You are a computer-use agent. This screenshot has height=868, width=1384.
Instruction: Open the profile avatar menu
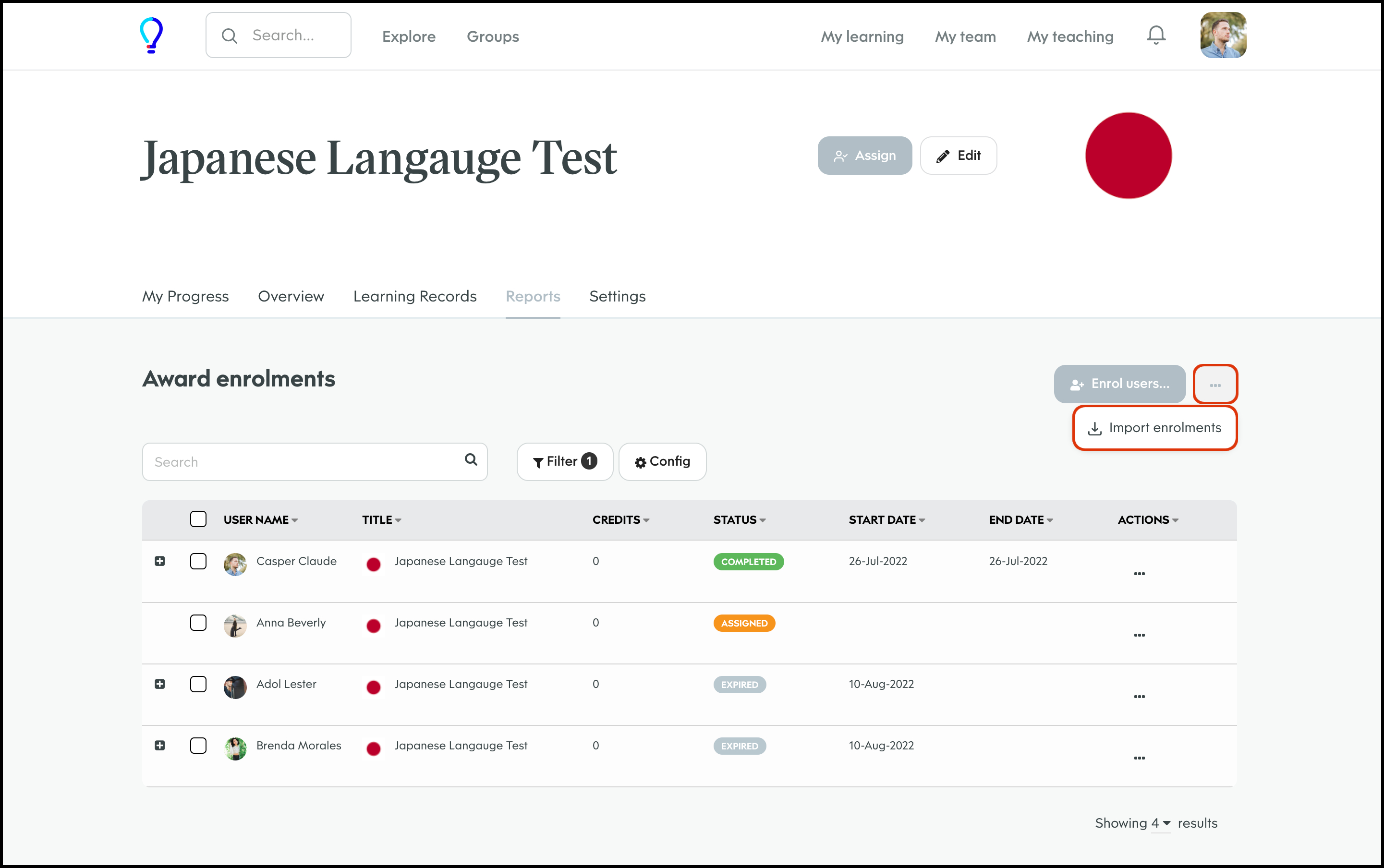click(1223, 36)
